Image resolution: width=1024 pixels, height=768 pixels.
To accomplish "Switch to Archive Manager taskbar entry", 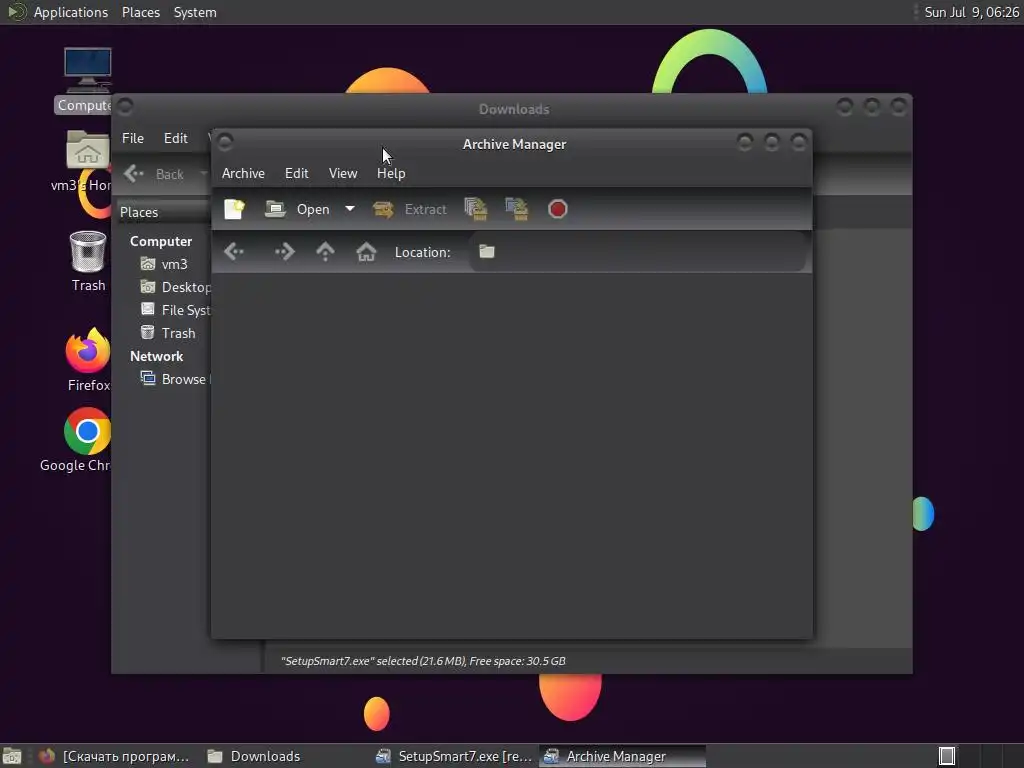I will point(622,756).
